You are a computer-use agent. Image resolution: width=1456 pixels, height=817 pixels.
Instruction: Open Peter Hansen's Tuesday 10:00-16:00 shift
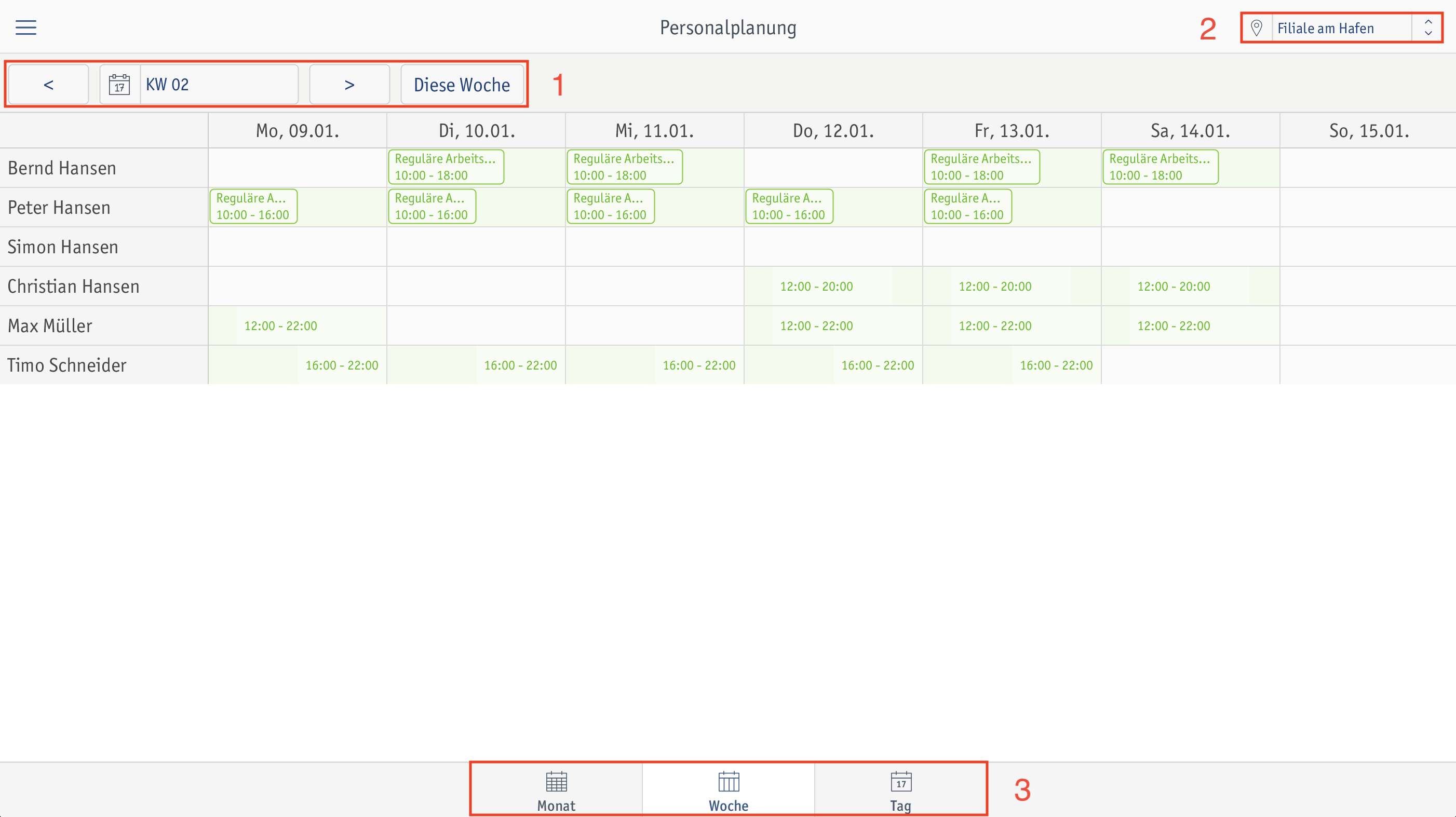click(x=432, y=207)
